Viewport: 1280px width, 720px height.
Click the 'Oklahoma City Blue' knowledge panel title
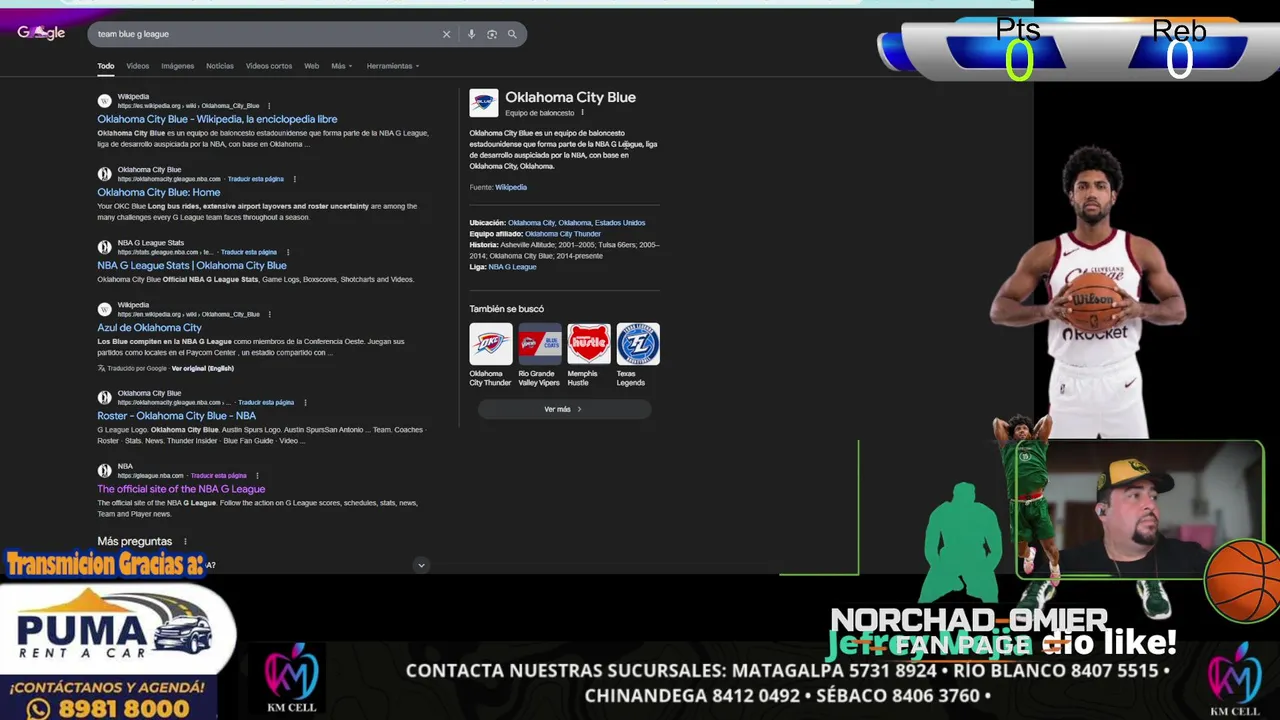click(x=570, y=97)
